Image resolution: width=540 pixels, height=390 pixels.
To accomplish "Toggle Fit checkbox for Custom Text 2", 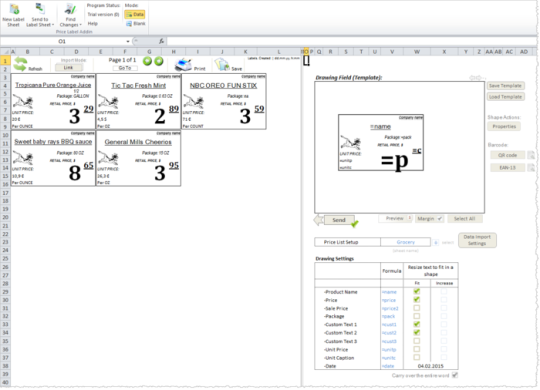I will pos(417,332).
